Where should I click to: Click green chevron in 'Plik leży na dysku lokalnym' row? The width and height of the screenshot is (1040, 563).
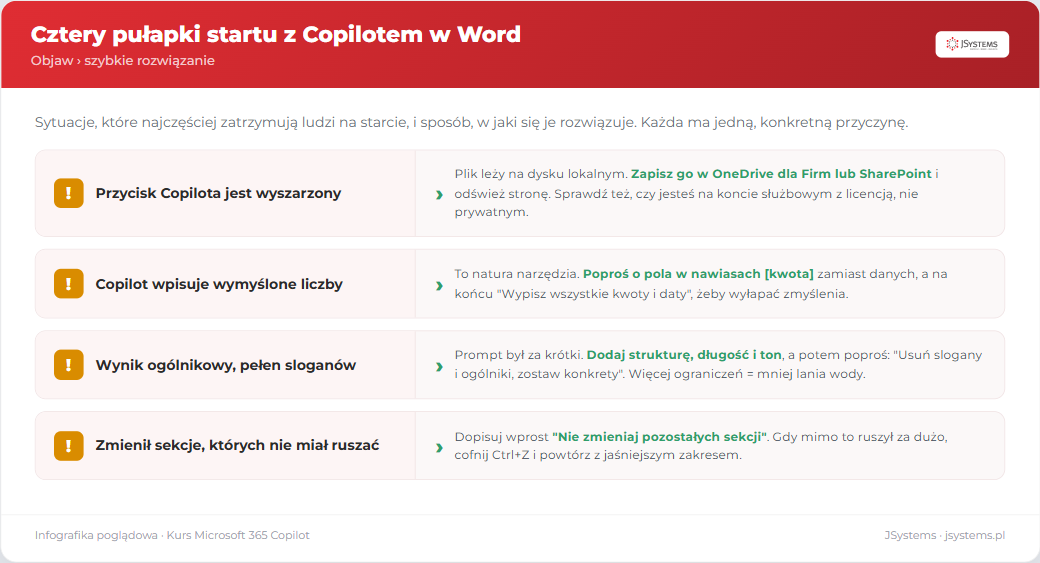coord(439,194)
